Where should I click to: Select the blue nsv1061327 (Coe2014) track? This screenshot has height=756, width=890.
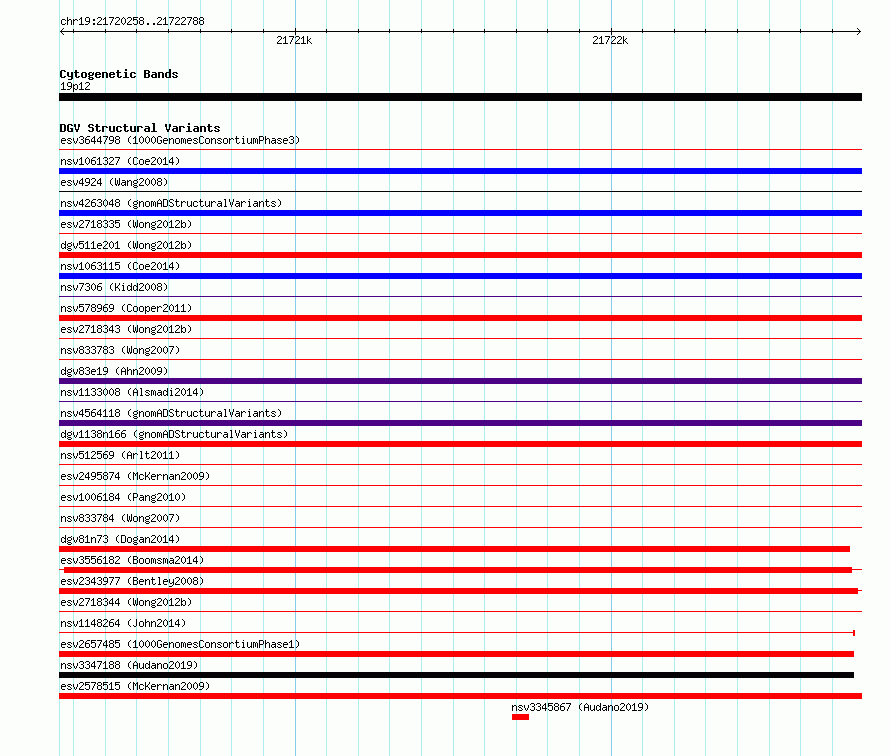coord(460,171)
